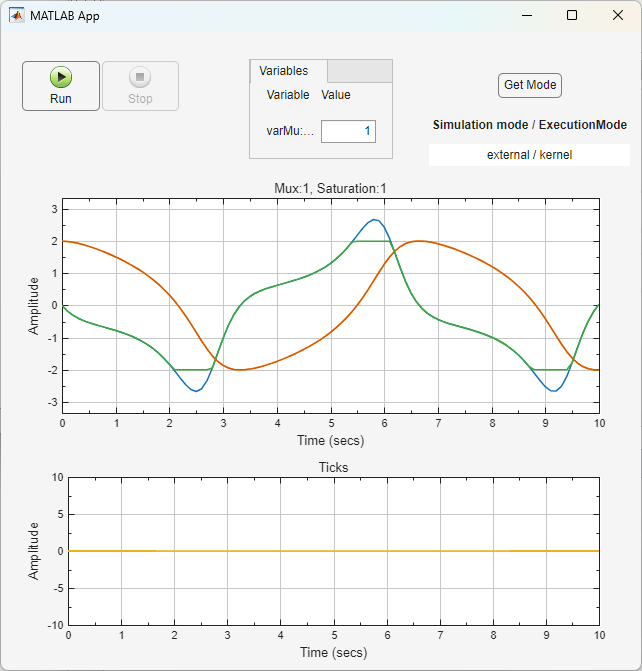Screen dimensions: 642x671
Task: Click the Value column header
Action: tap(336, 96)
